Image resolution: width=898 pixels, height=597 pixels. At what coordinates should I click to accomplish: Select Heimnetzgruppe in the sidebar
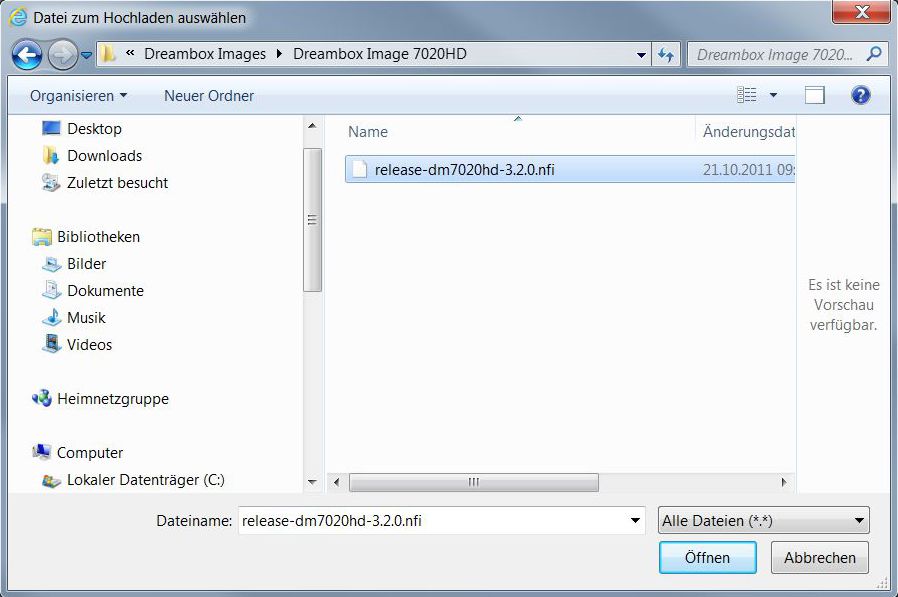tap(113, 399)
